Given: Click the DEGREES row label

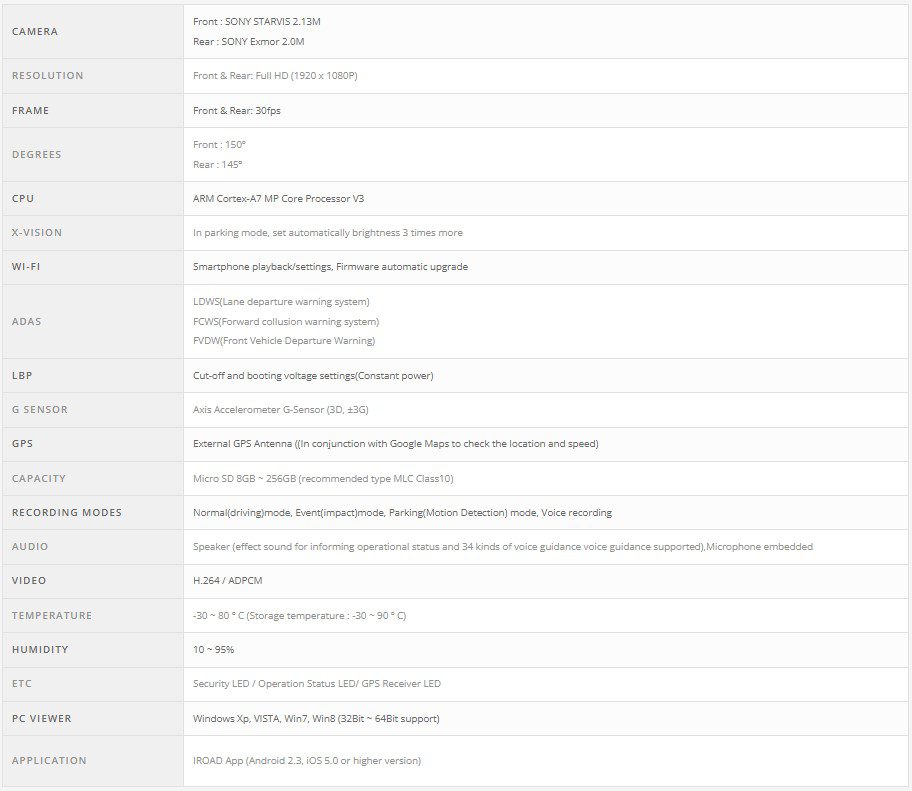Looking at the screenshot, I should (x=36, y=154).
